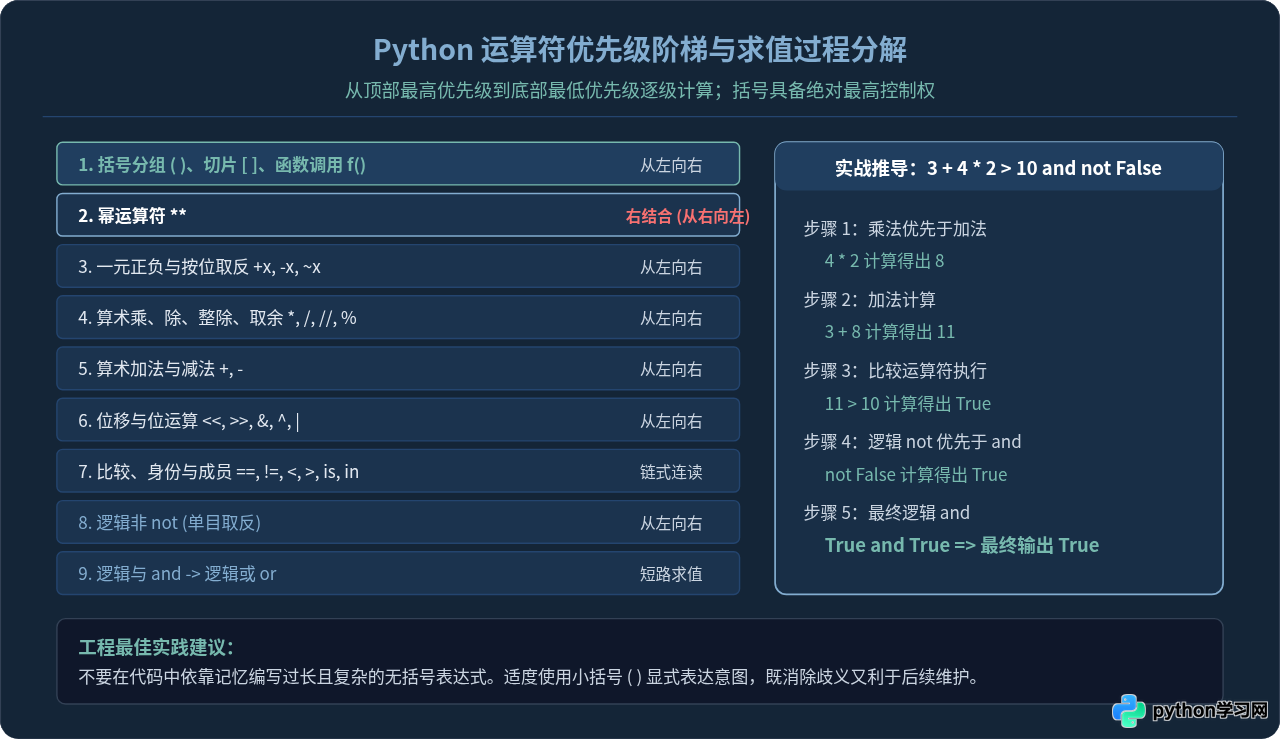Select row '9. 逻辑与 and -> 逻辑或 or'
Viewport: 1280px width, 740px height.
398,574
